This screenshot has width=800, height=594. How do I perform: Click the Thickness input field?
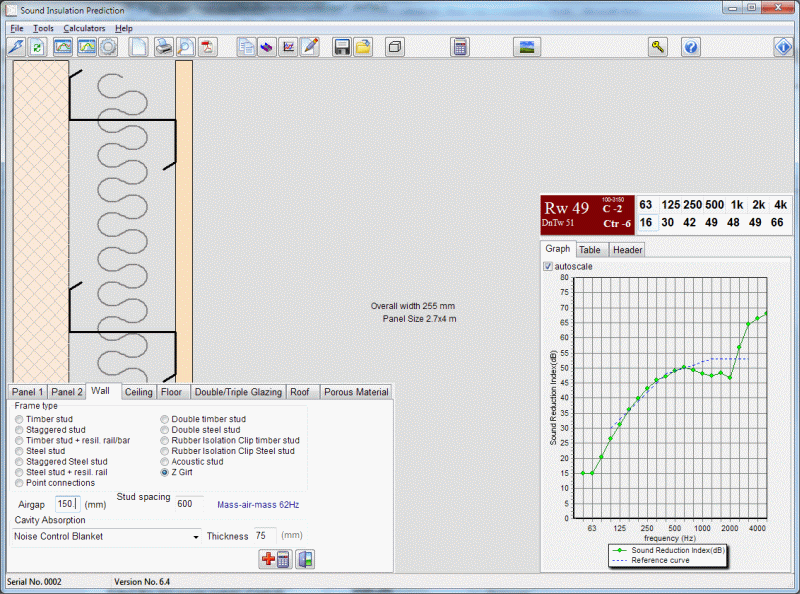point(264,536)
